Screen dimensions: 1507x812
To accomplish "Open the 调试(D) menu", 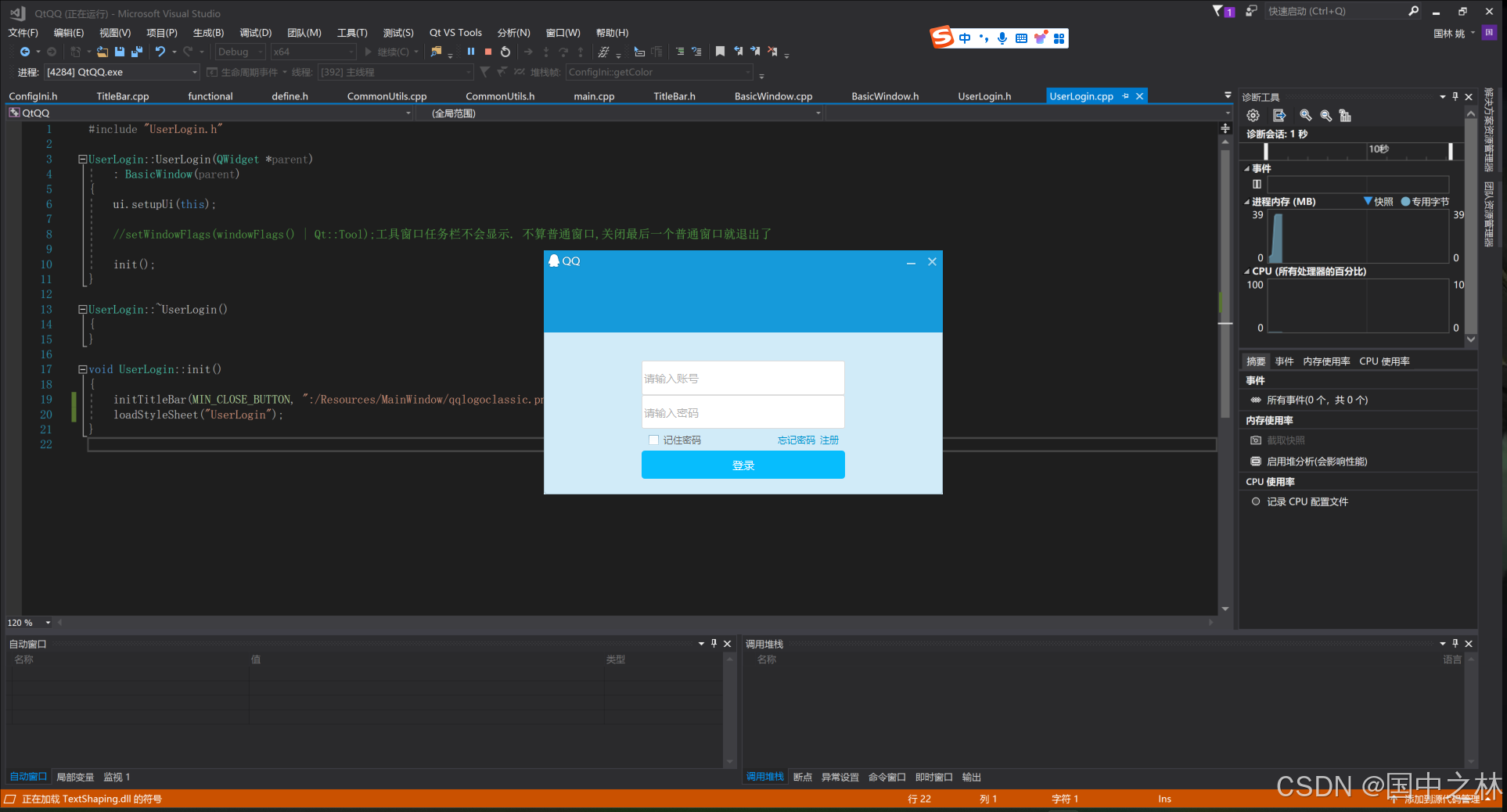I will pos(255,33).
